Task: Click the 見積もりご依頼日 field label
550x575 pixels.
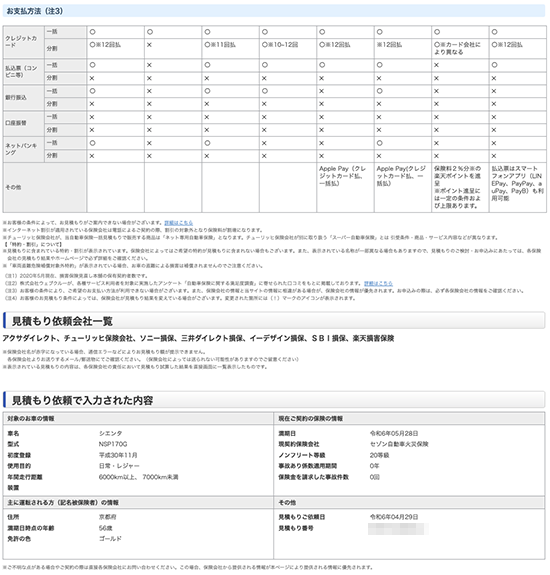Action: click(x=302, y=517)
